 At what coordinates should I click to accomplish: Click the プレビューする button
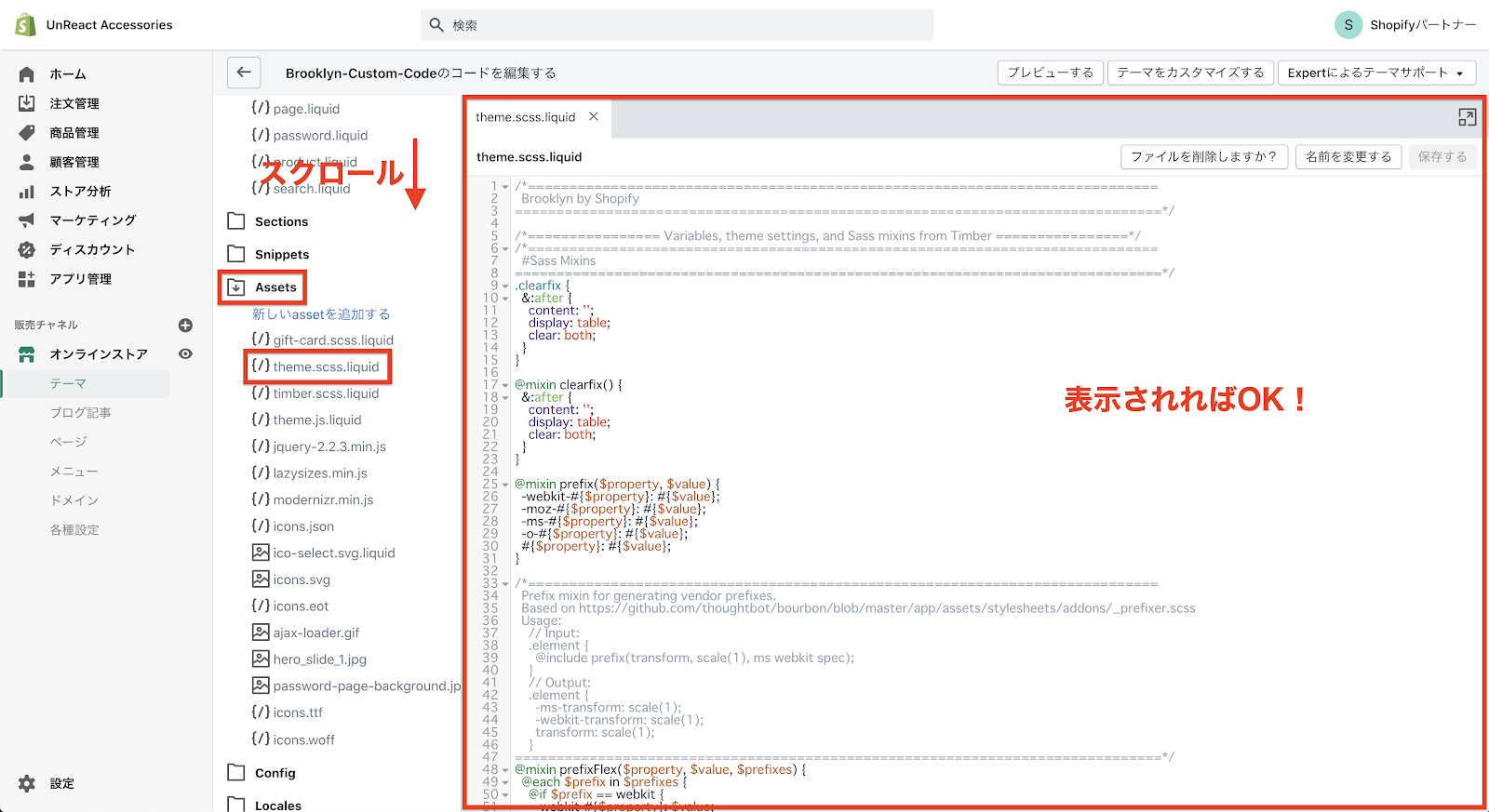tap(1050, 73)
